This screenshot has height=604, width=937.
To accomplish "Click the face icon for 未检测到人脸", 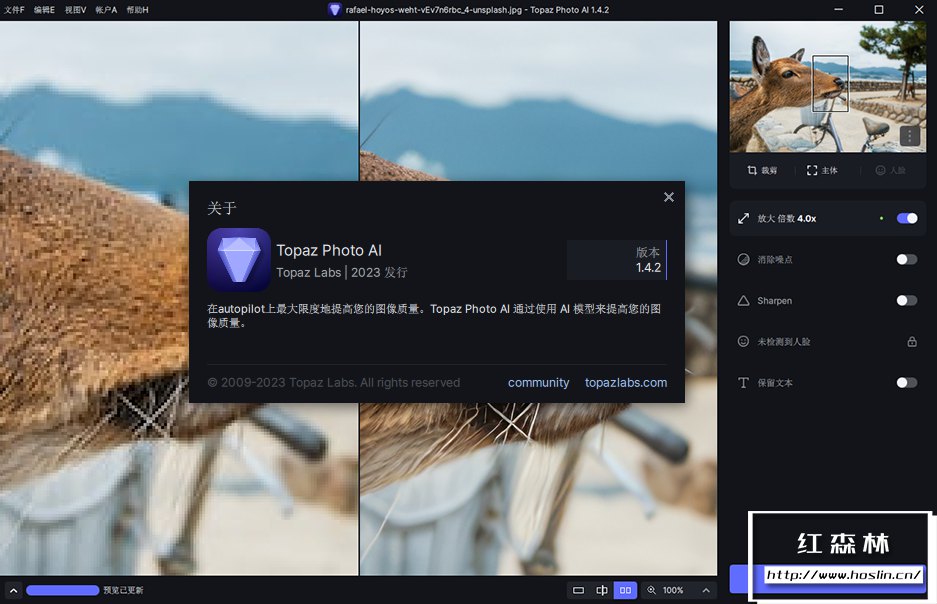I will click(x=743, y=341).
